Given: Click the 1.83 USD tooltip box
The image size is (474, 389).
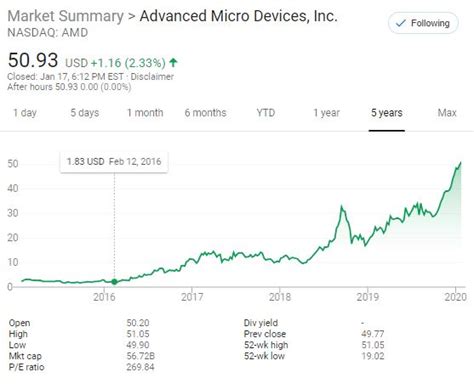Looking at the screenshot, I should [114, 162].
